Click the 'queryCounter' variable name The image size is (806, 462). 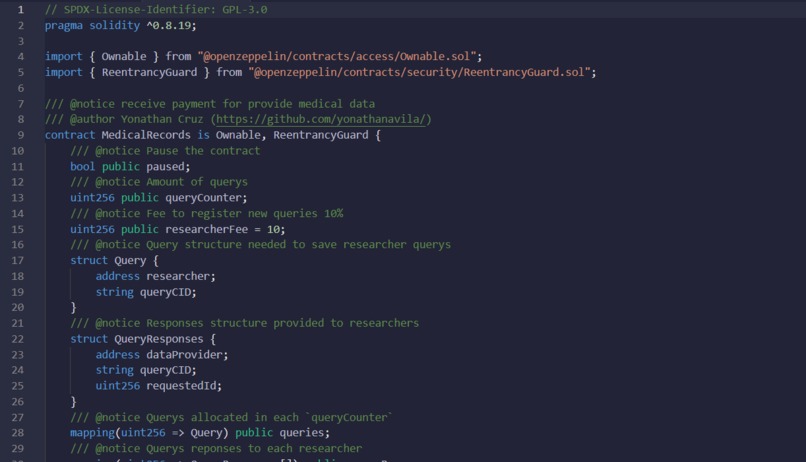coord(203,198)
